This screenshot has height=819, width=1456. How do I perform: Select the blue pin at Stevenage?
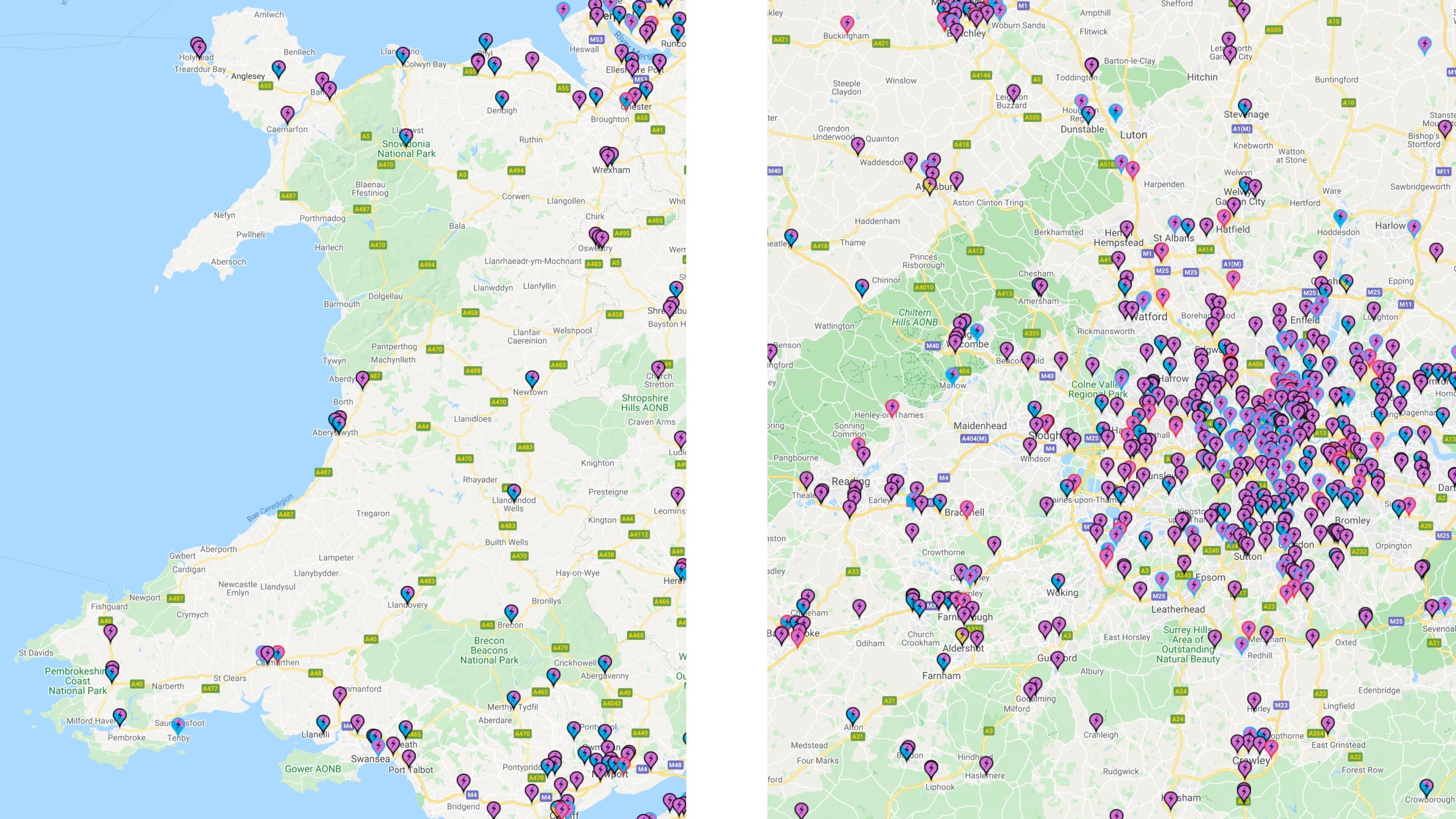point(1245,107)
